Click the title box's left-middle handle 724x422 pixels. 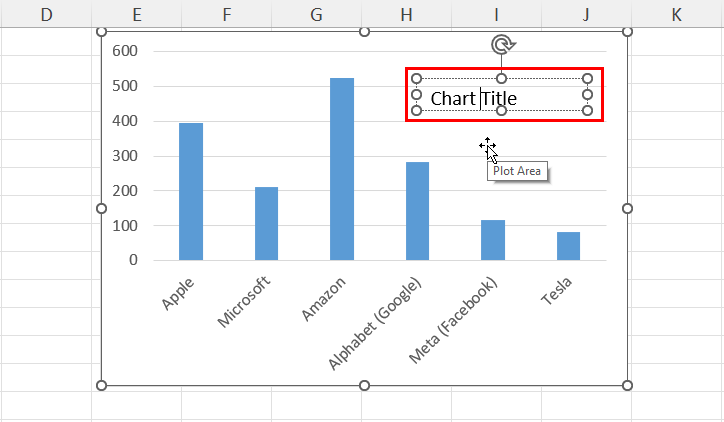point(416,95)
